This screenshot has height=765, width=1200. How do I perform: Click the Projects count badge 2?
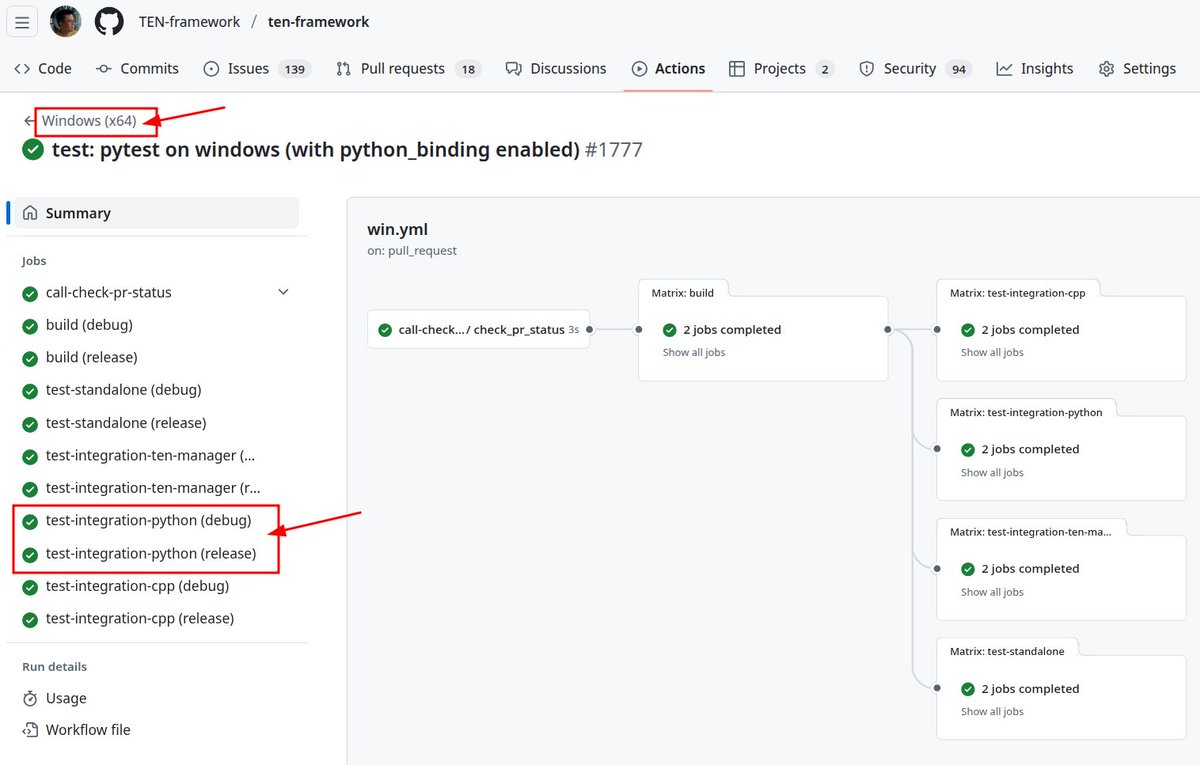[x=824, y=69]
